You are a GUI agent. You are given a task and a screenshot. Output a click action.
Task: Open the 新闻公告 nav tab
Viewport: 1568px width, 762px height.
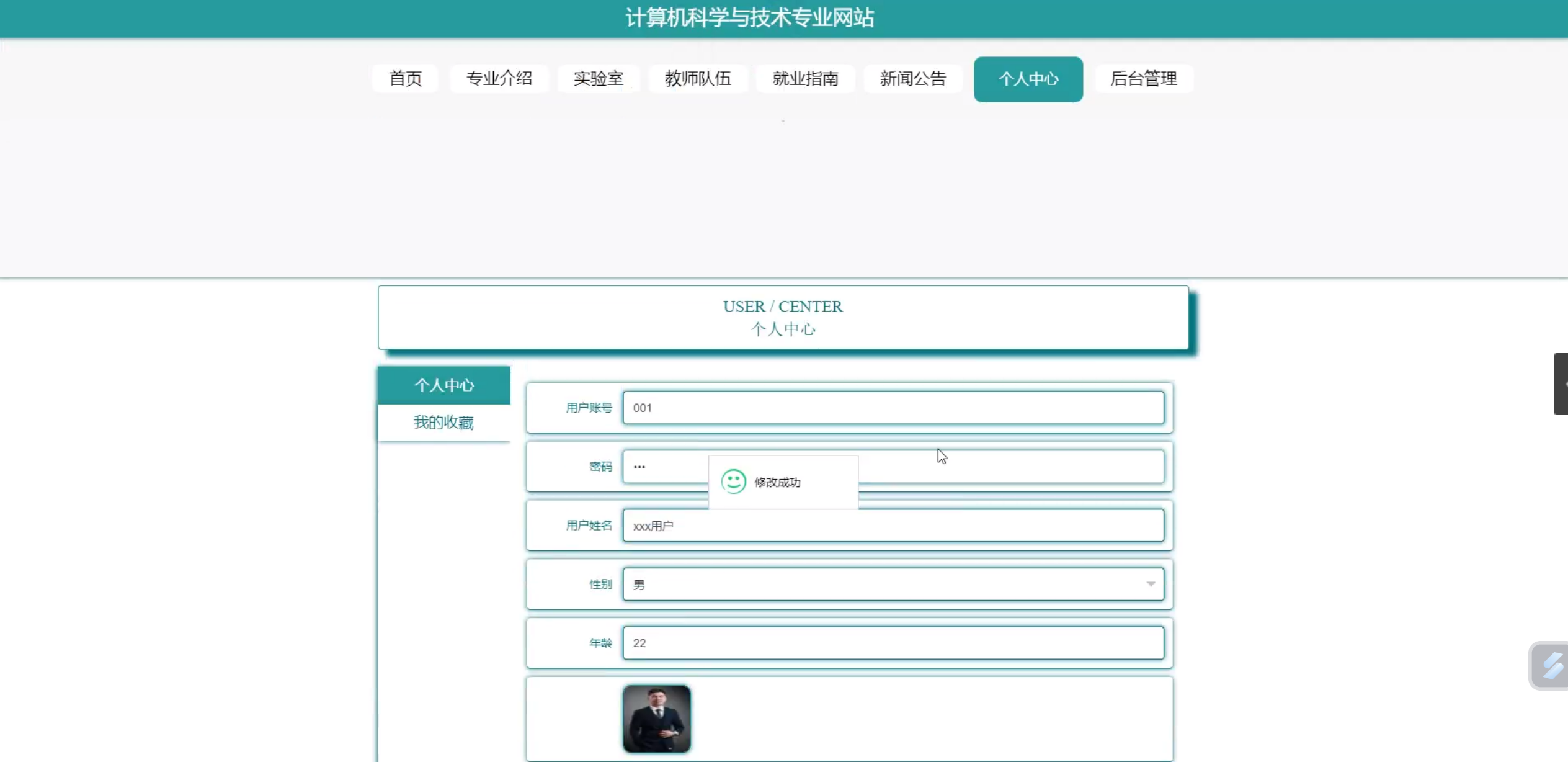coord(912,79)
